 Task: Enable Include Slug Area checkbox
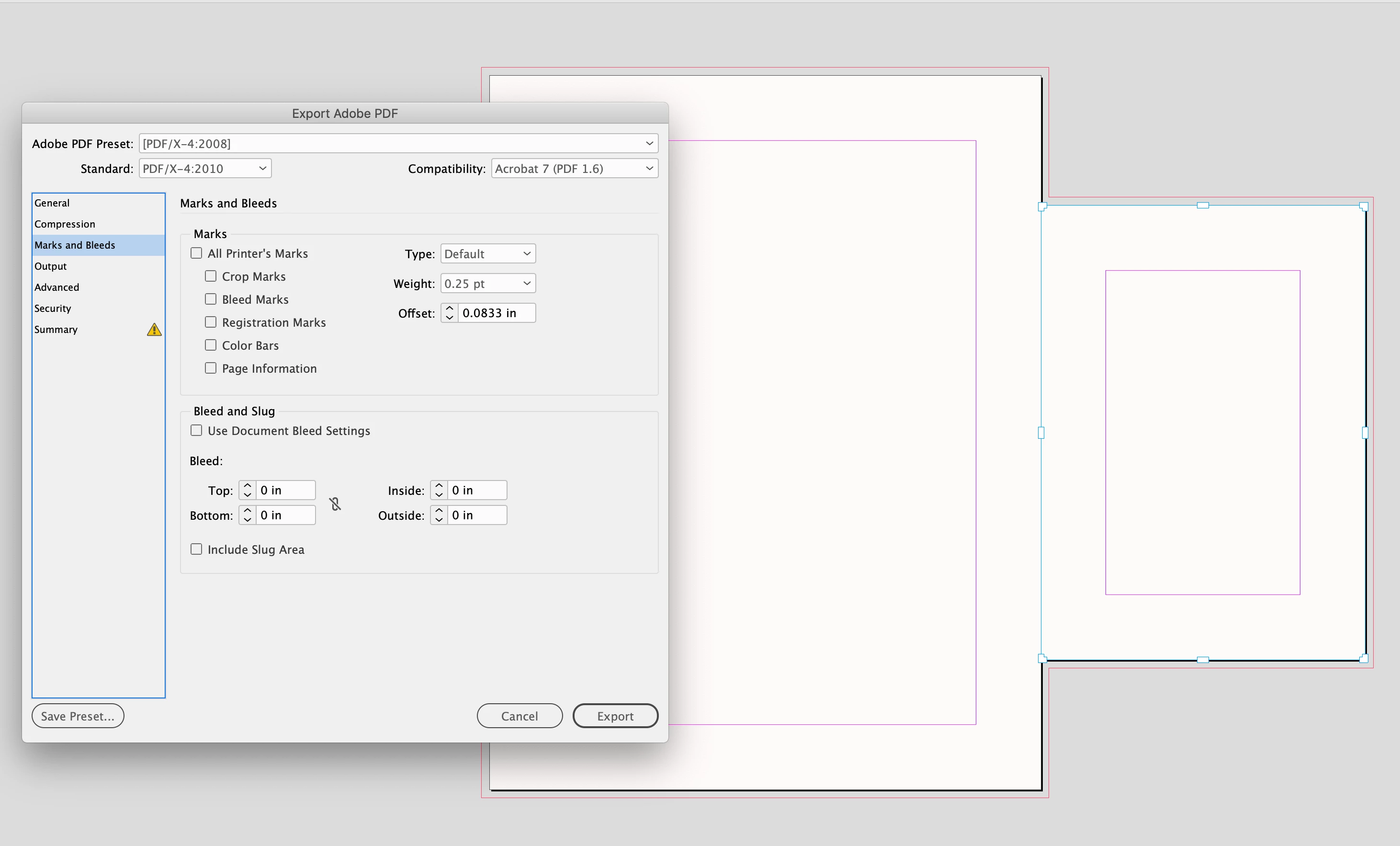pyautogui.click(x=197, y=549)
